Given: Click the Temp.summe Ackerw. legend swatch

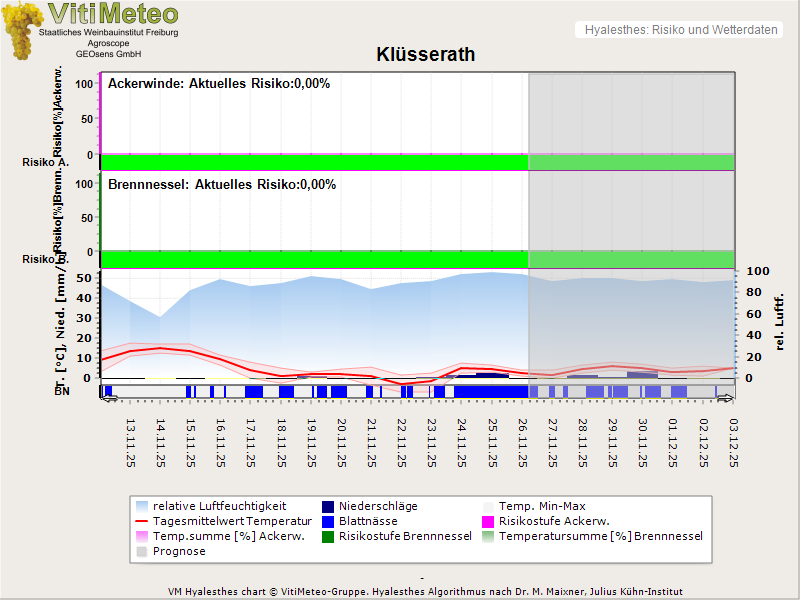Looking at the screenshot, I should [x=141, y=537].
